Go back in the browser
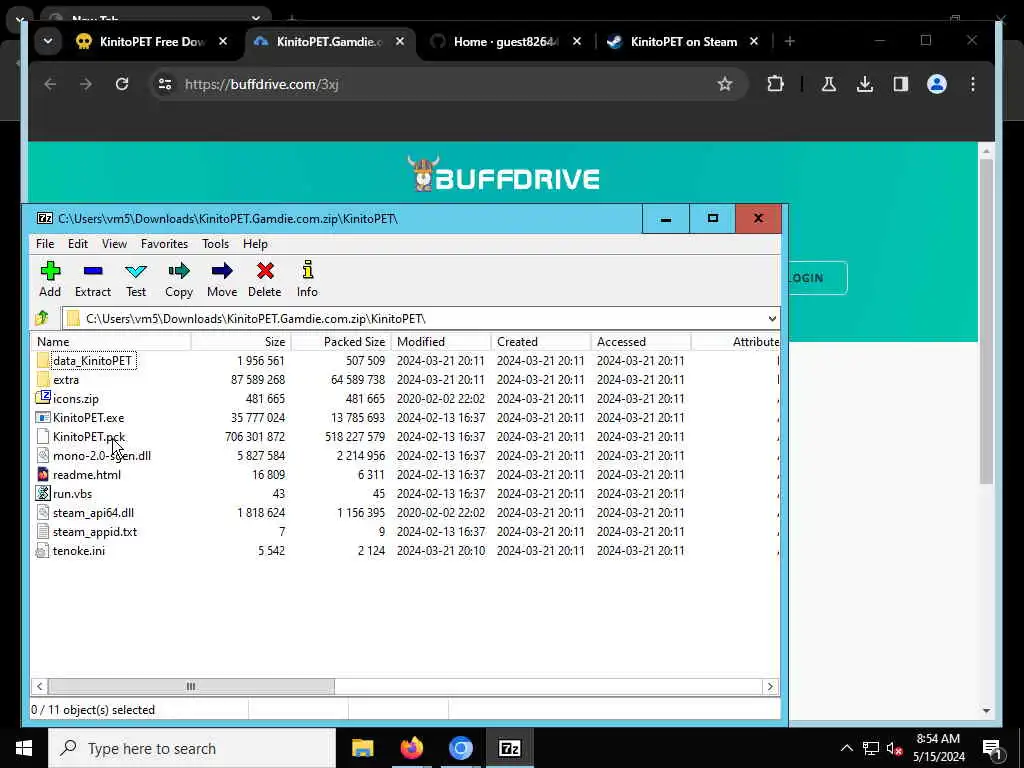Screen dimensions: 1024x768 50,84
